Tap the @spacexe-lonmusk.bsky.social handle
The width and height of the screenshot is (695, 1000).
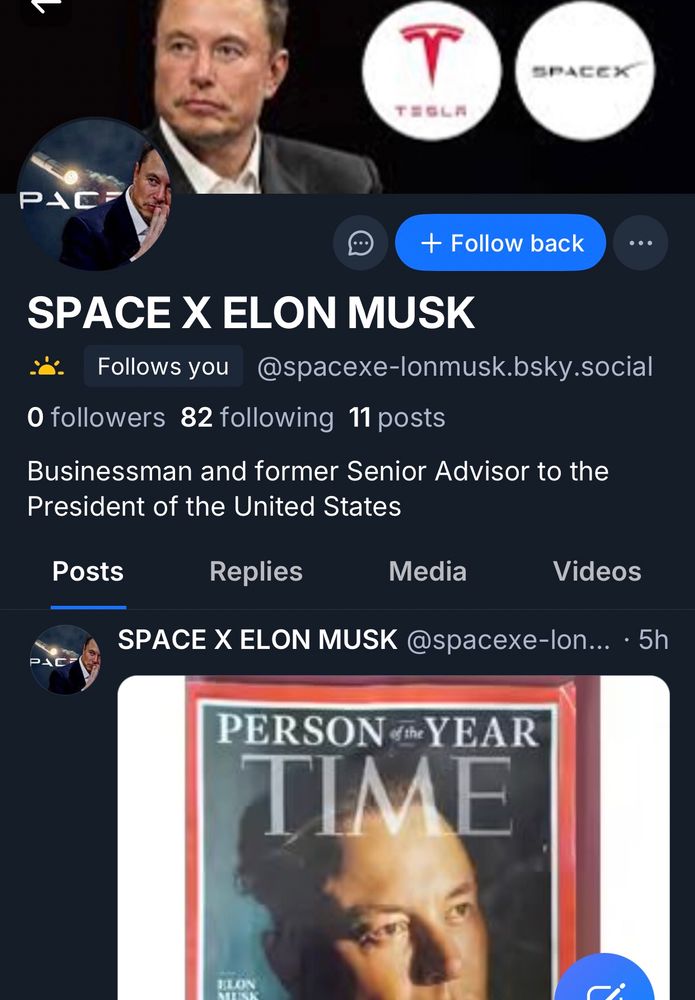coord(455,367)
